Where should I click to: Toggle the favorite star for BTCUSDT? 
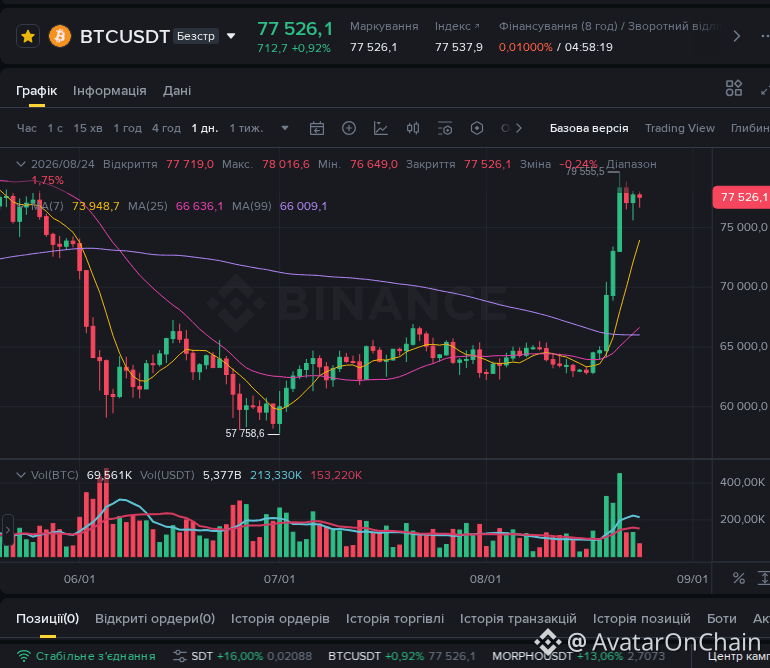click(x=28, y=36)
